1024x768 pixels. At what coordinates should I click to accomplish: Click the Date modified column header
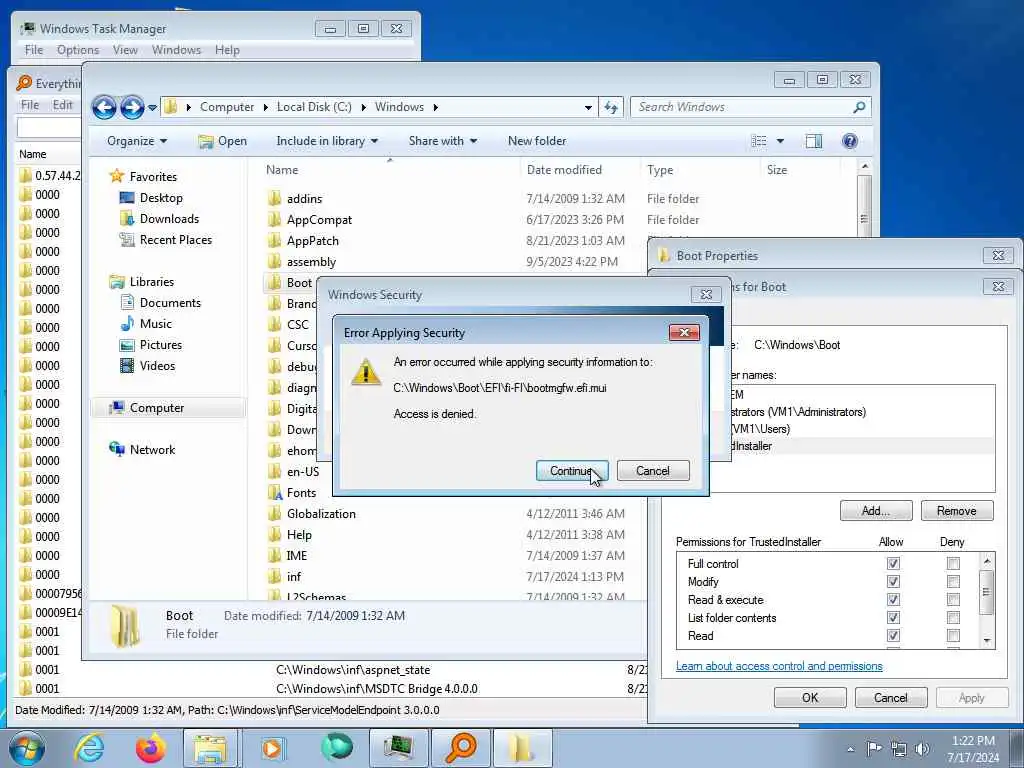564,170
